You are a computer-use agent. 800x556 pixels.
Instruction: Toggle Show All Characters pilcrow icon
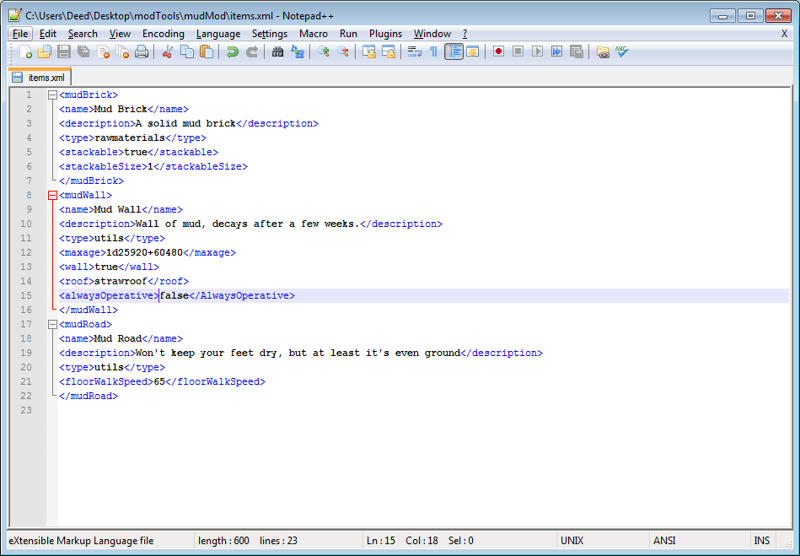pos(434,52)
